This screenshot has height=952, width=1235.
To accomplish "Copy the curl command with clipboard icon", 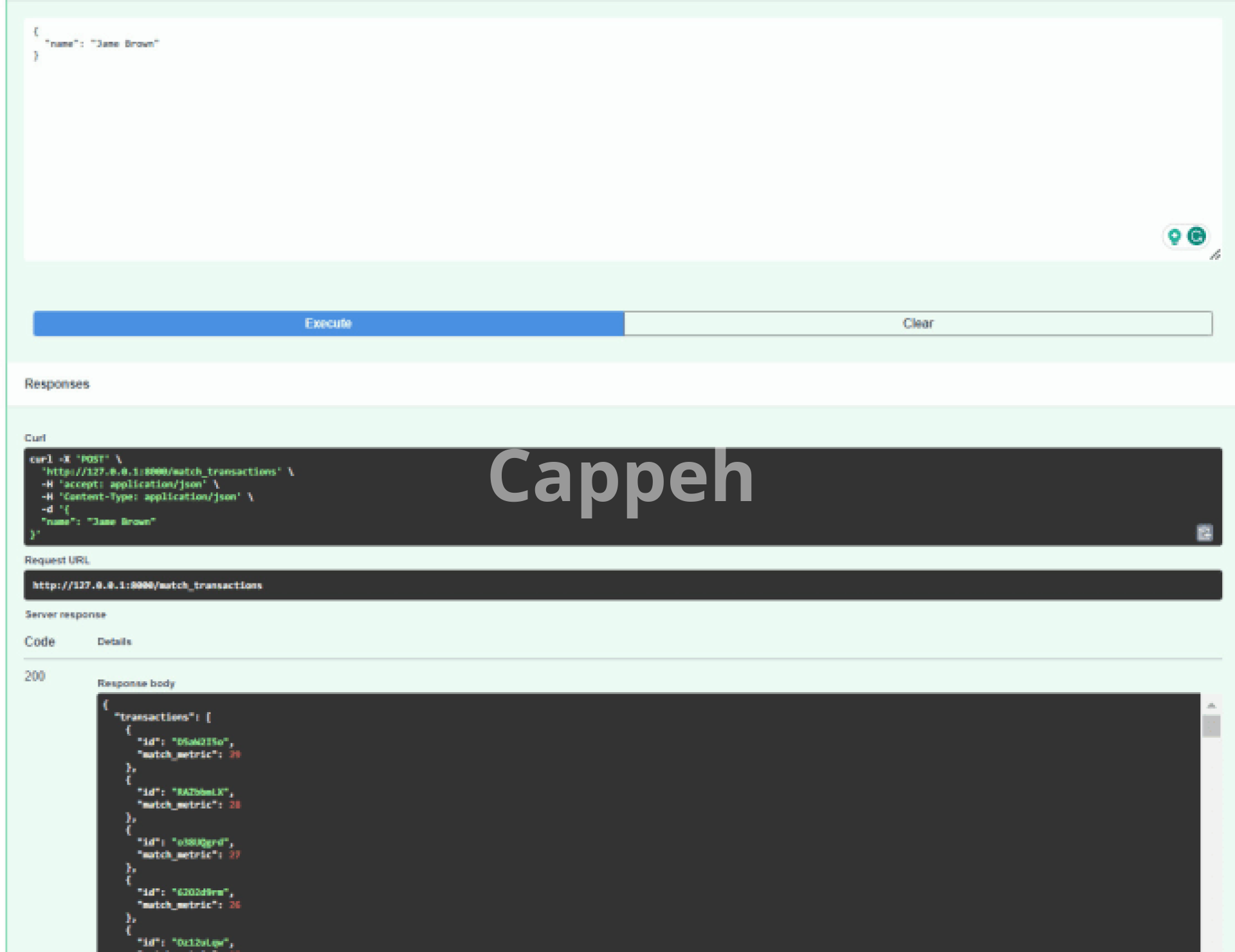I will point(1204,533).
